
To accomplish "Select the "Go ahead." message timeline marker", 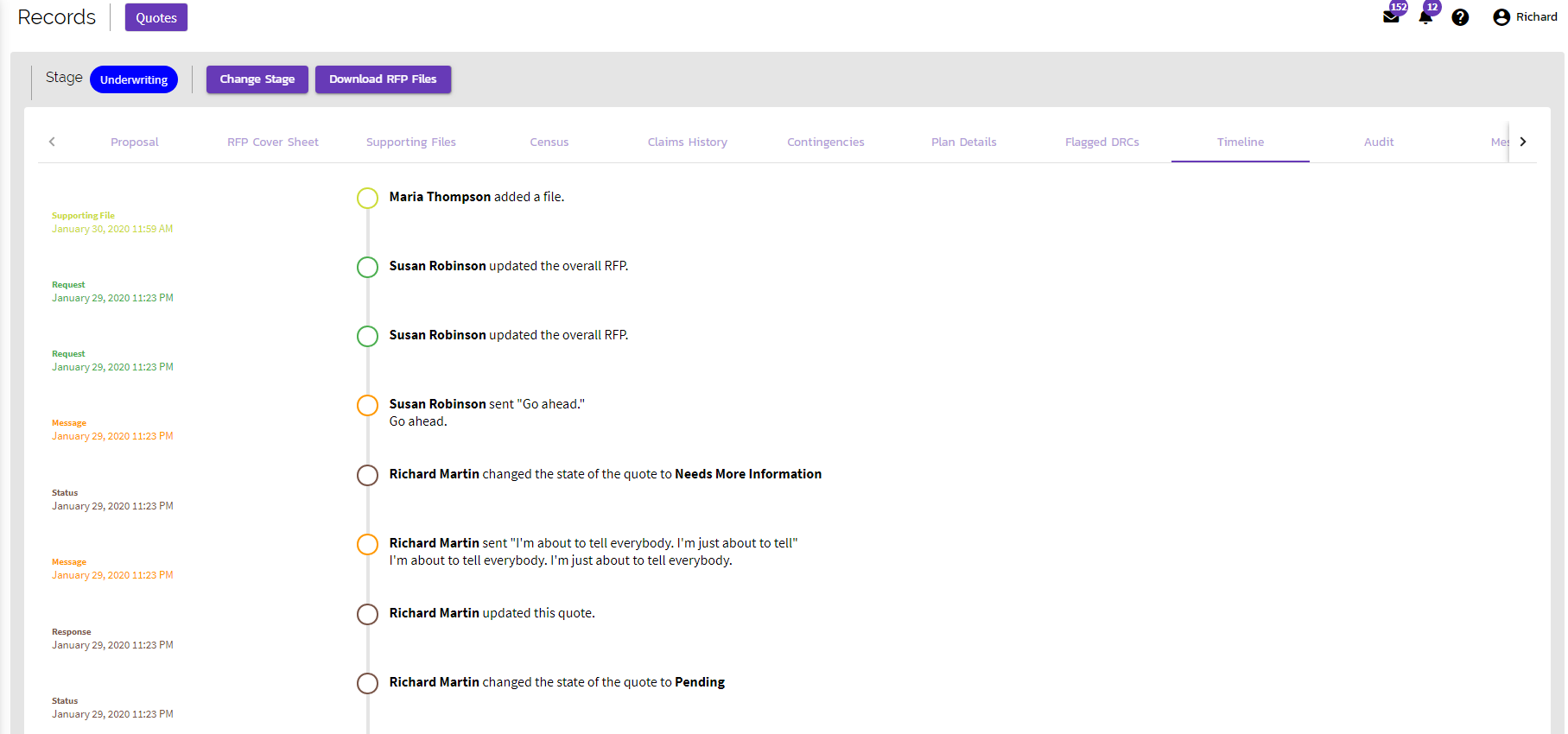I will coord(367,405).
